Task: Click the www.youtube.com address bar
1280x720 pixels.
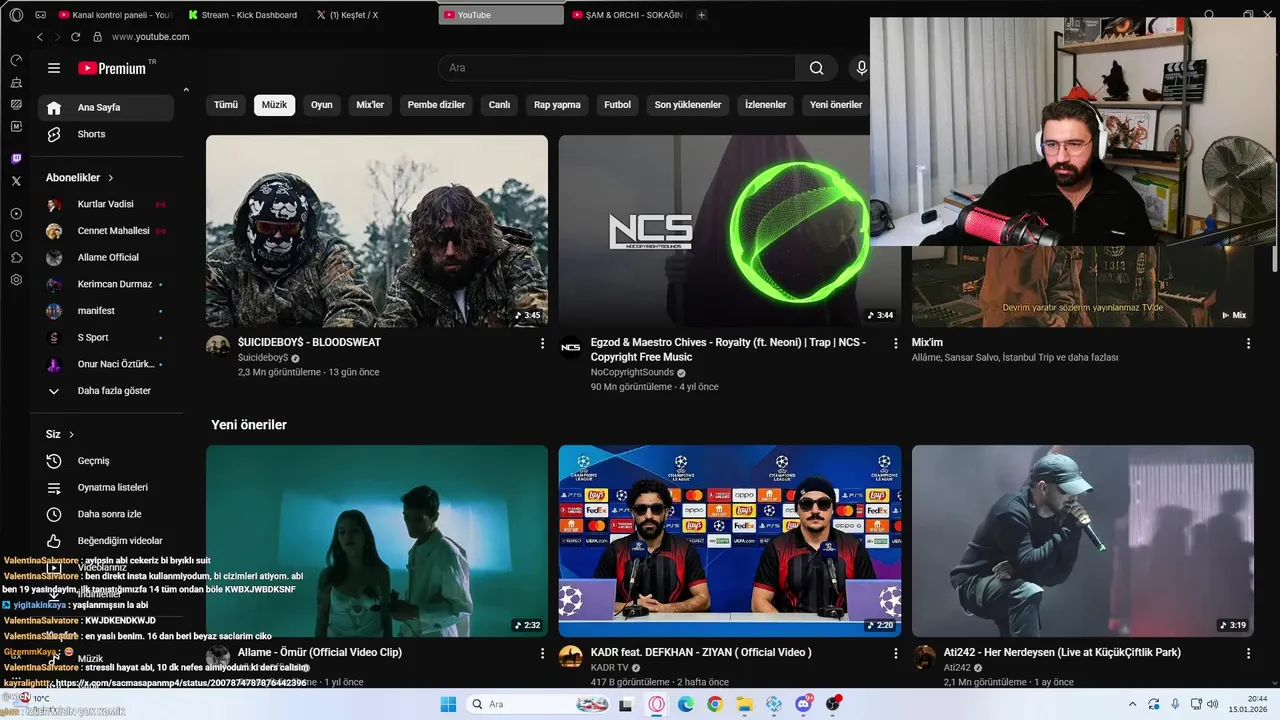Action: pyautogui.click(x=150, y=37)
